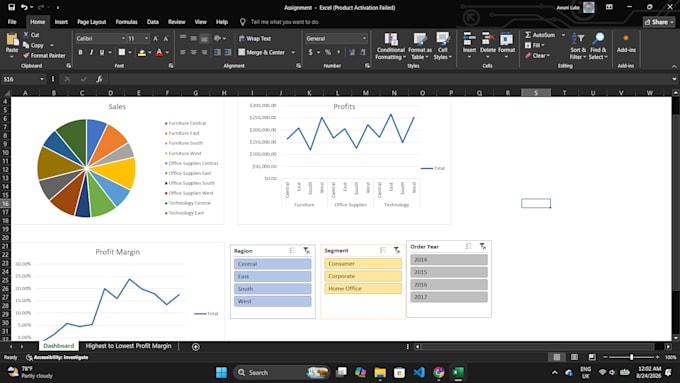The height and width of the screenshot is (383, 680).
Task: Add a new sheet with the plus icon
Action: coord(196,347)
